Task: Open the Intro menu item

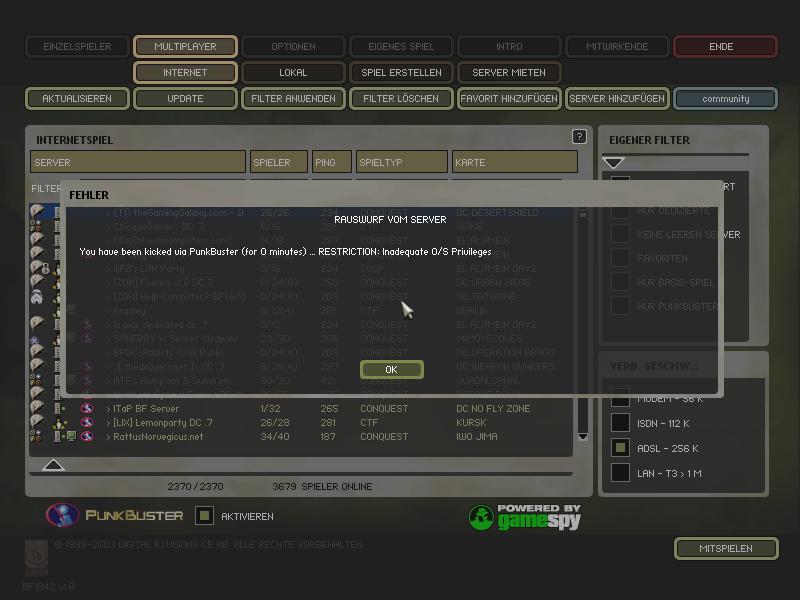Action: click(x=509, y=46)
